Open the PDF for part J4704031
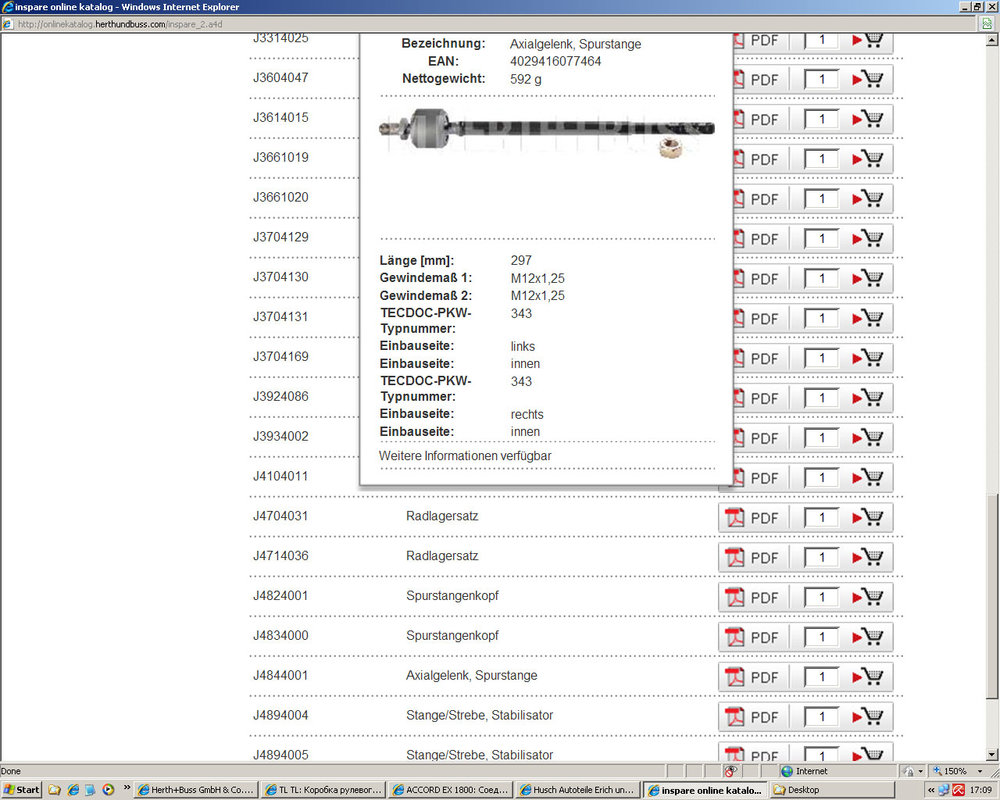The width and height of the screenshot is (1000, 800). tap(753, 518)
